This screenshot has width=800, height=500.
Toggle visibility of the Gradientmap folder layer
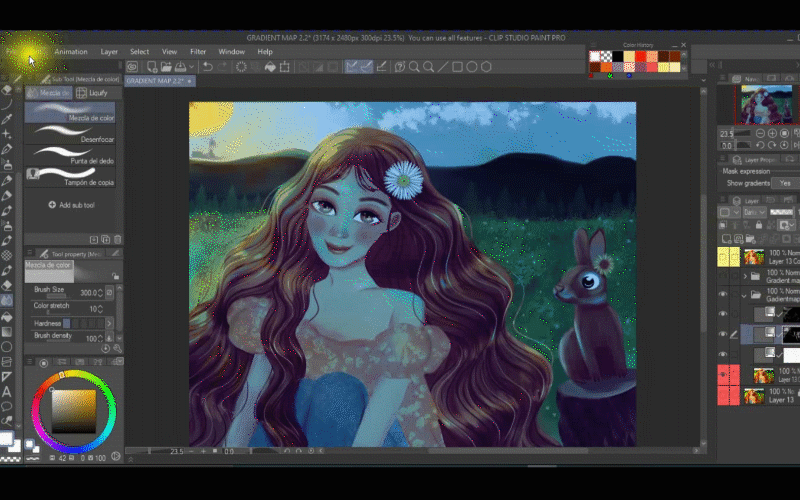[x=724, y=295]
